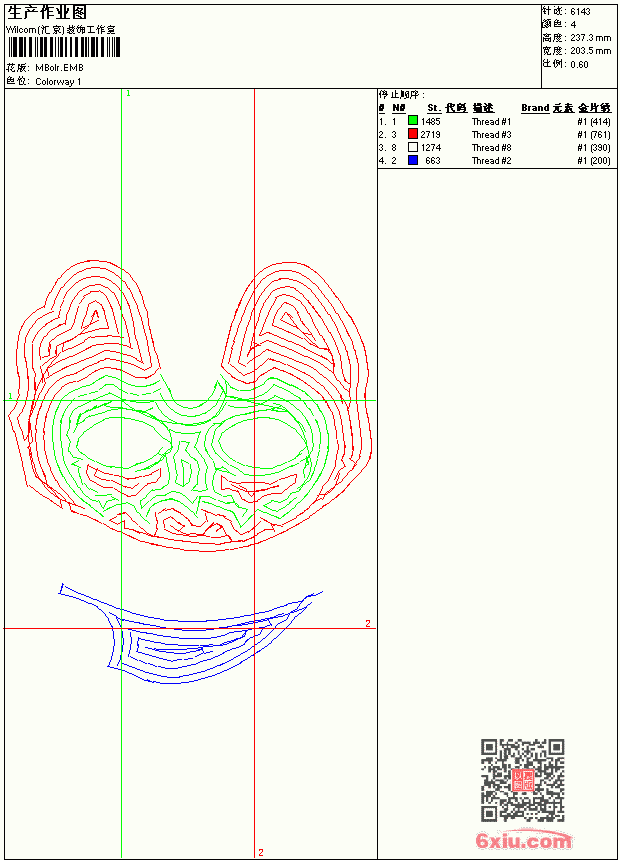Click the Thread #1 description
Viewport: 620px width, 860px height.
[x=491, y=121]
